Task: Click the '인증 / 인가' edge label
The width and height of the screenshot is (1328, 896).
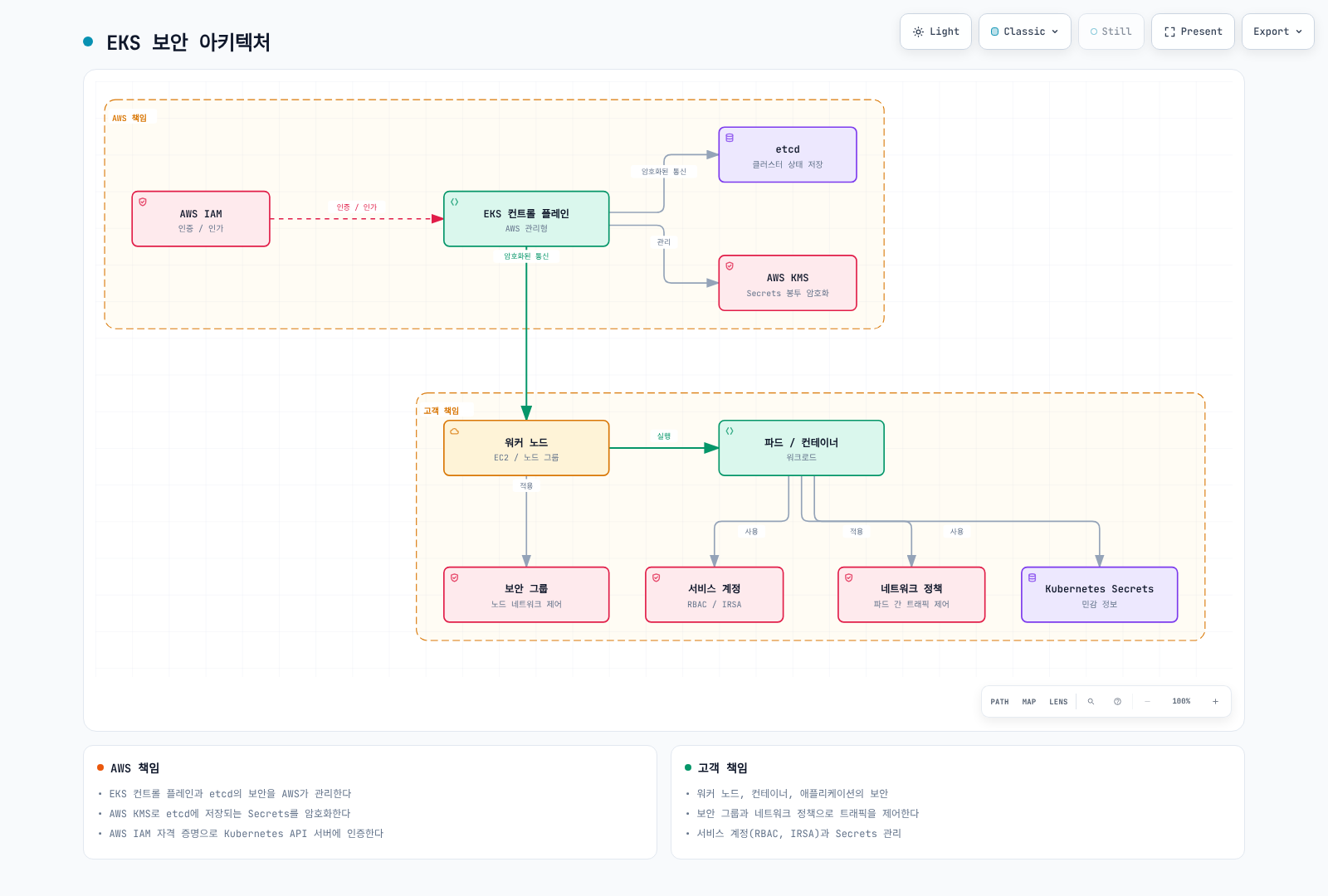Action: pyautogui.click(x=357, y=207)
